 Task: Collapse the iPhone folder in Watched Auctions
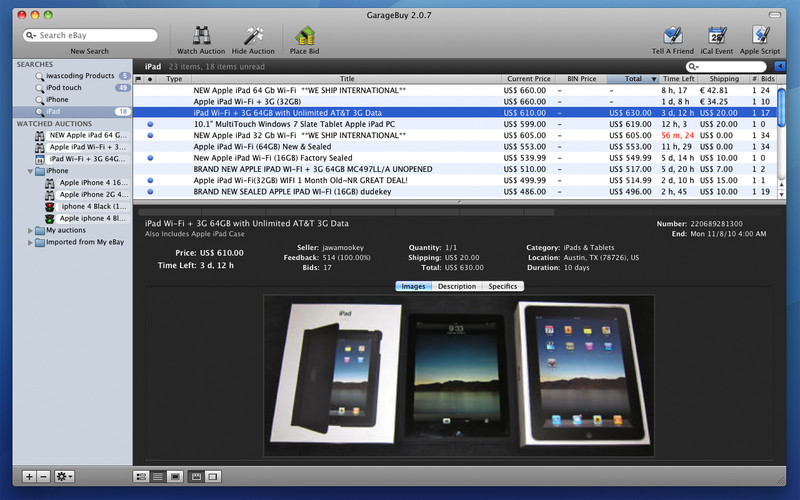31,171
